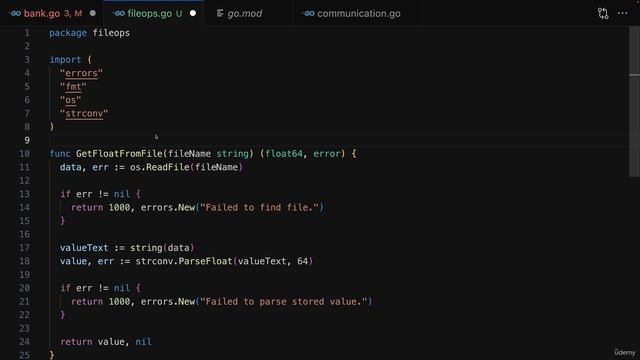
Task: Click the Go icon on communication.go tab
Action: (309, 13)
